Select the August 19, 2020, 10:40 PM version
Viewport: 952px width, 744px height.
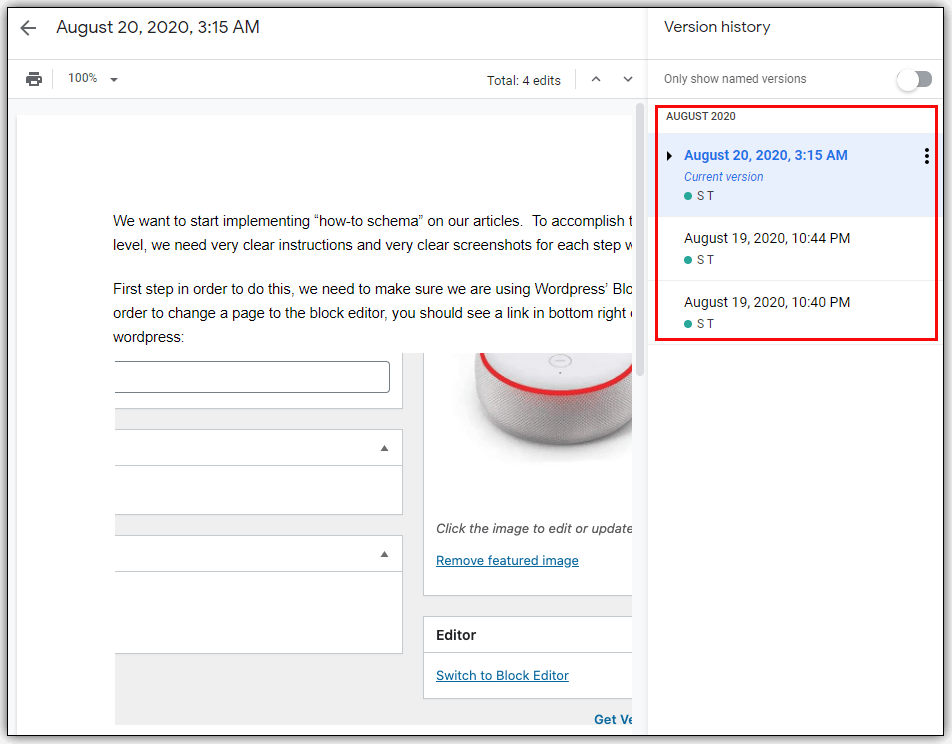tap(767, 302)
